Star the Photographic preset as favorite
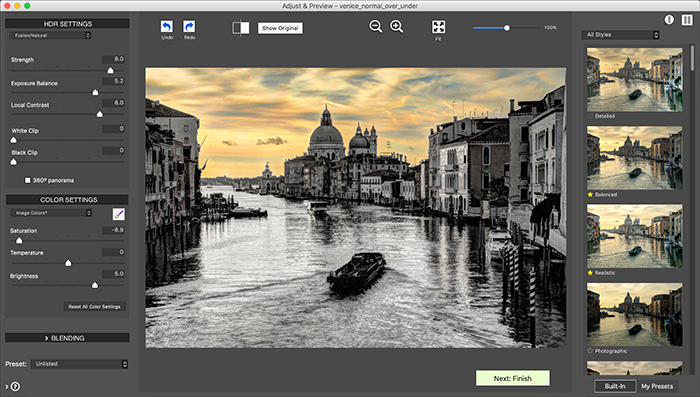The image size is (700, 397). click(590, 351)
